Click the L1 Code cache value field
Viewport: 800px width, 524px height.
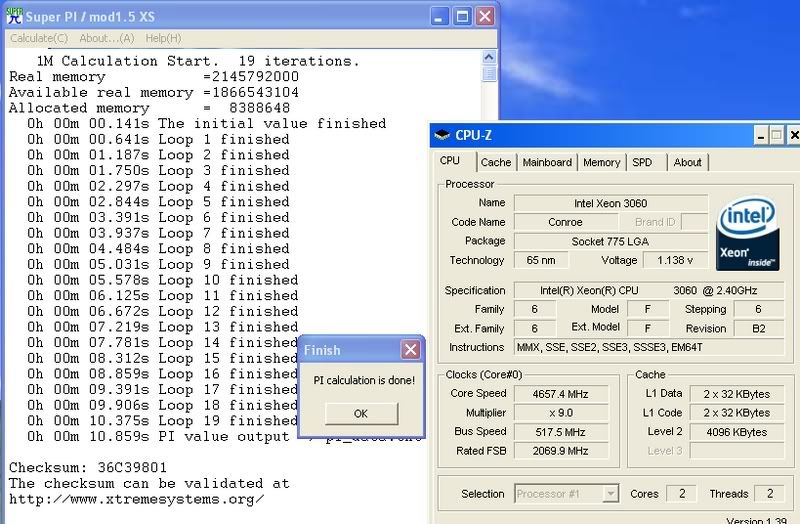737,413
